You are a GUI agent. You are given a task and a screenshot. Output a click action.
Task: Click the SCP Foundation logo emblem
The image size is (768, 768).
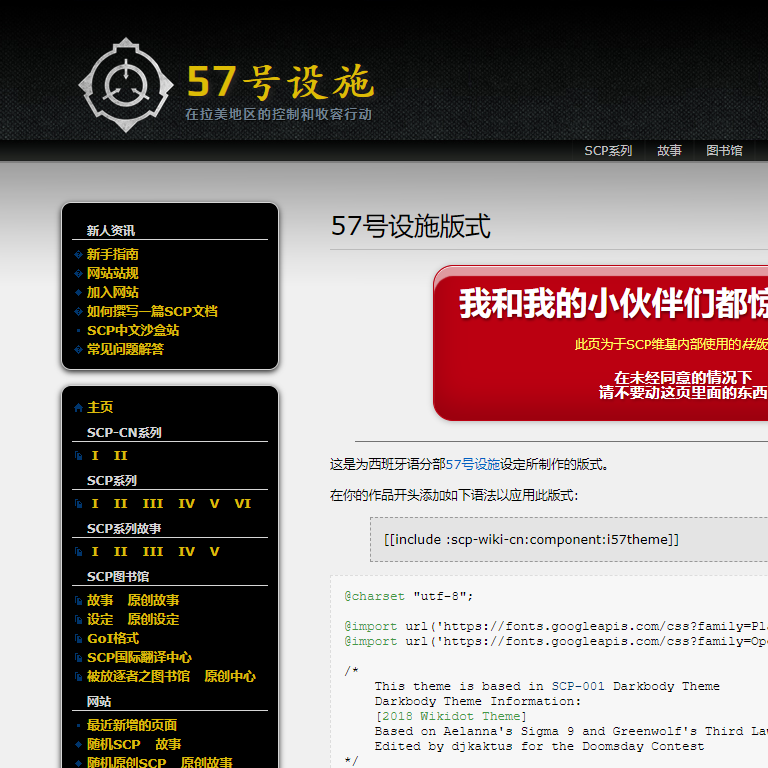coord(119,85)
